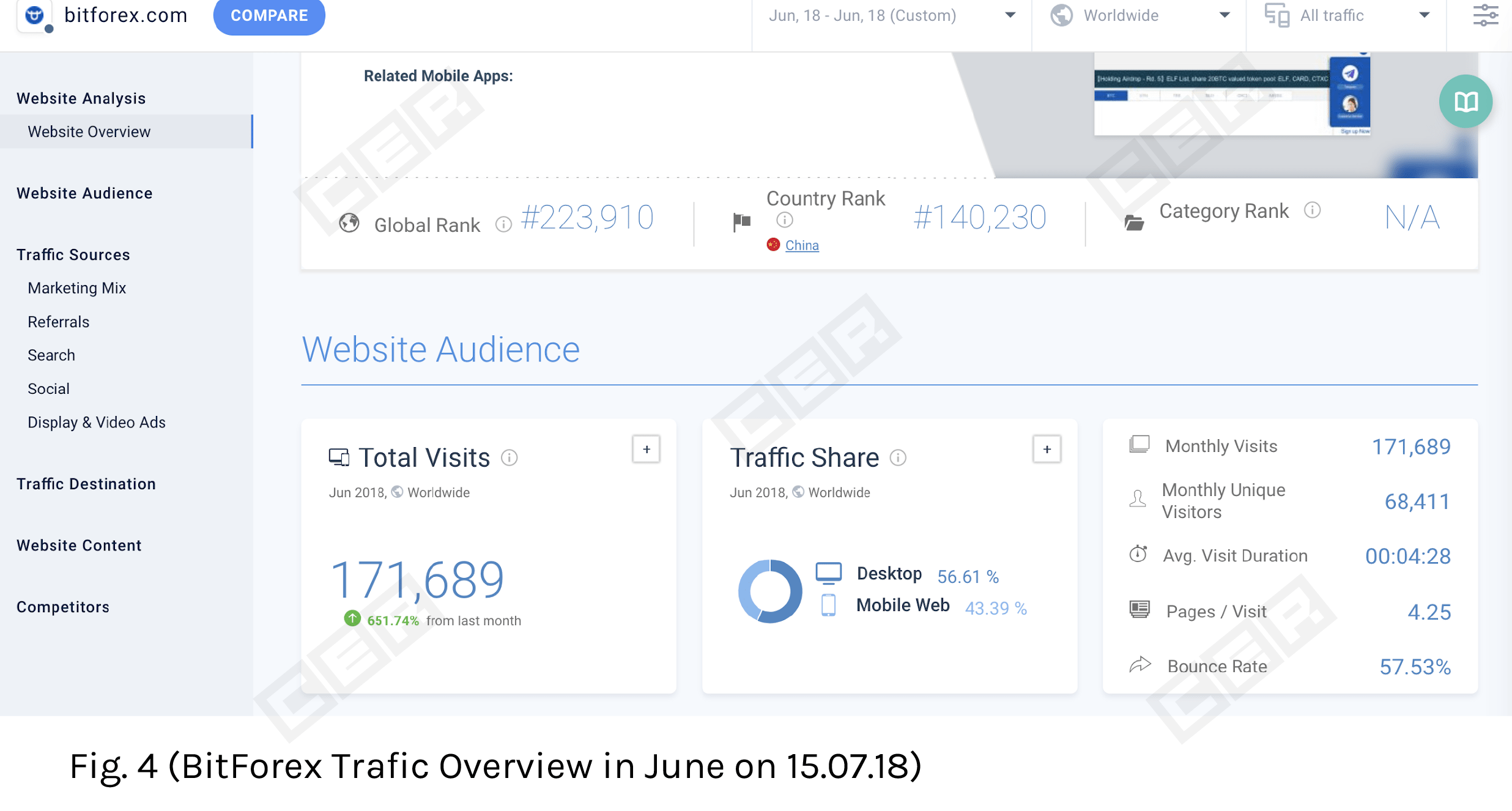
Task: Click the Global Rank info icon
Action: tap(503, 224)
